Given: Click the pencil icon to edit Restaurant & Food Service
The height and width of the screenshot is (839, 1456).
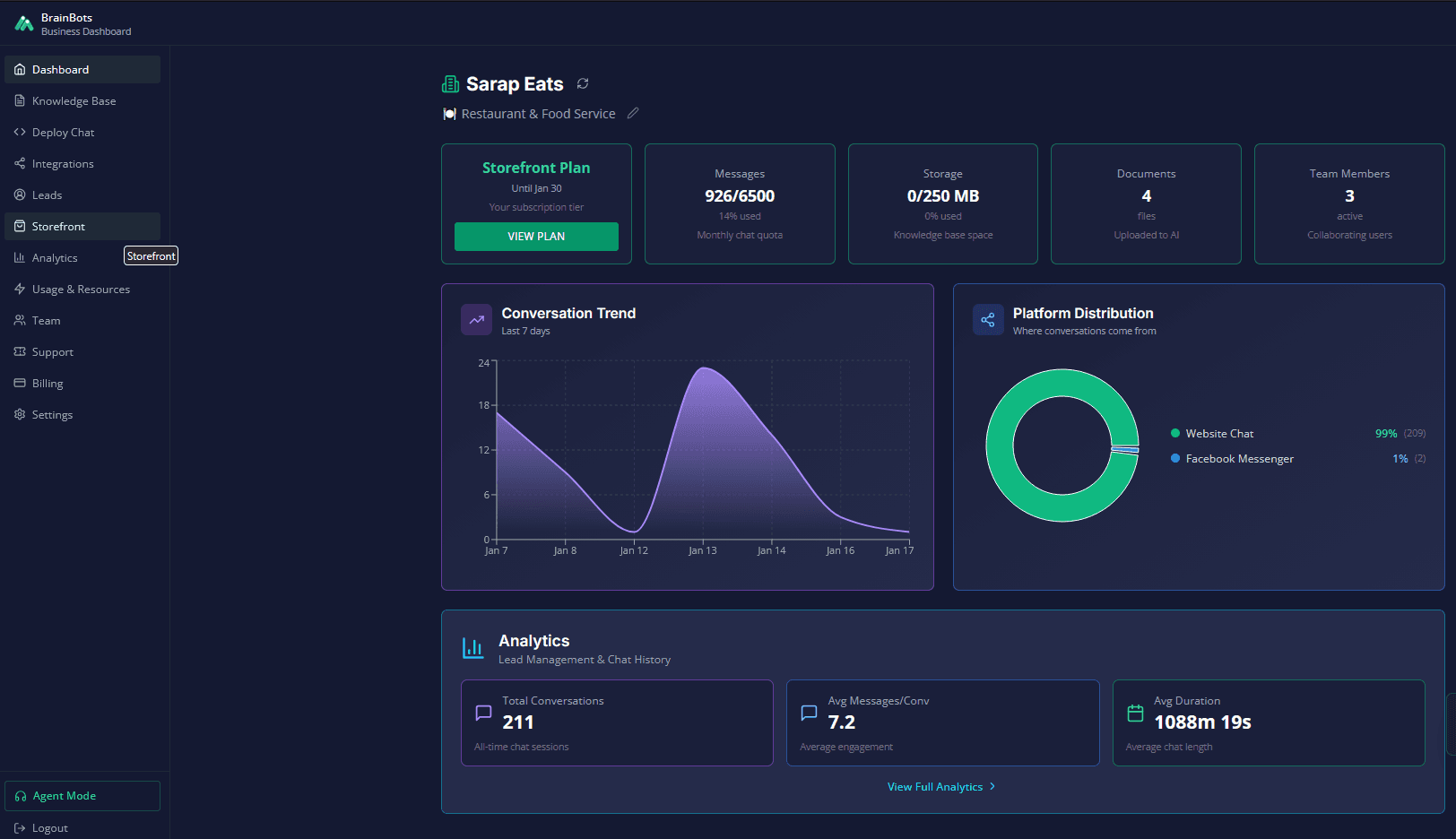Looking at the screenshot, I should click(633, 113).
